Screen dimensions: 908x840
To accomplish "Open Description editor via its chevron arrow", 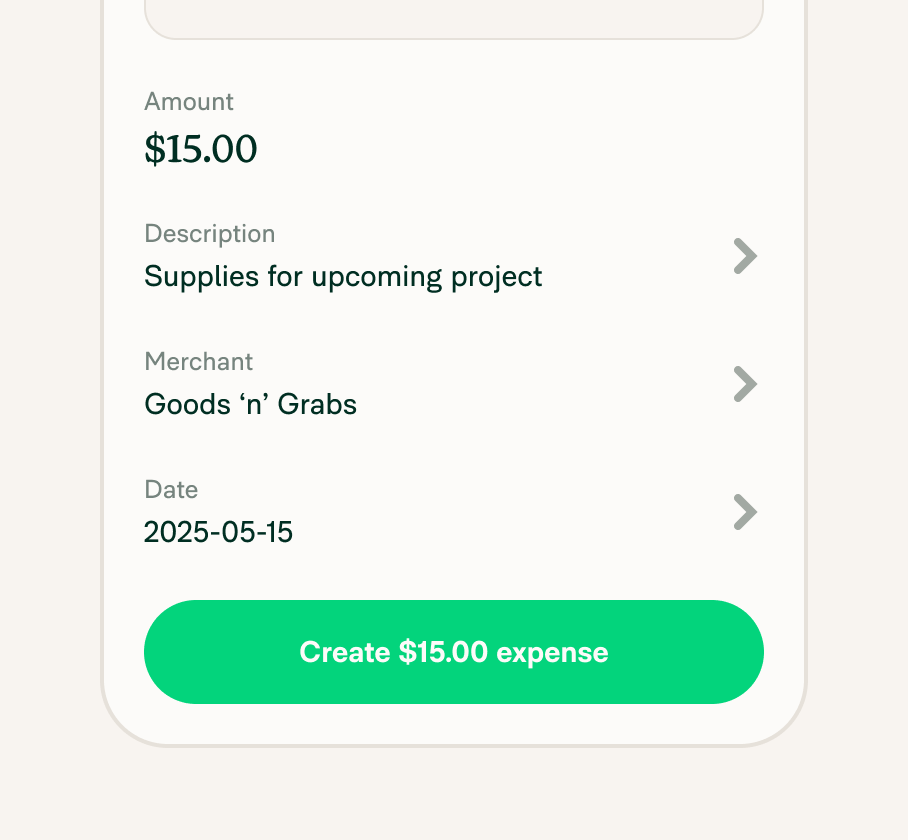I will click(x=745, y=256).
